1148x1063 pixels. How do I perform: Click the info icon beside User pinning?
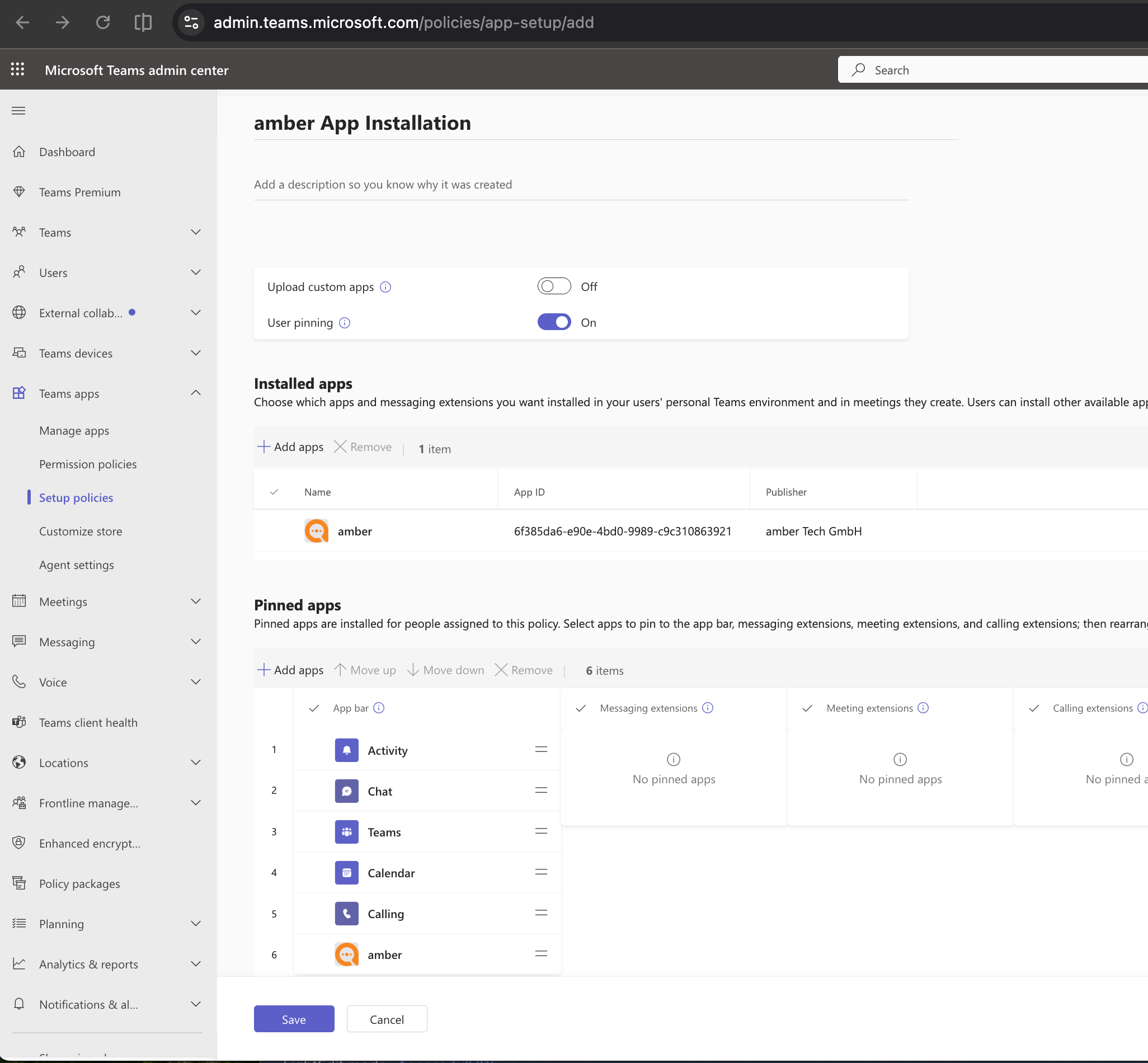coord(345,322)
